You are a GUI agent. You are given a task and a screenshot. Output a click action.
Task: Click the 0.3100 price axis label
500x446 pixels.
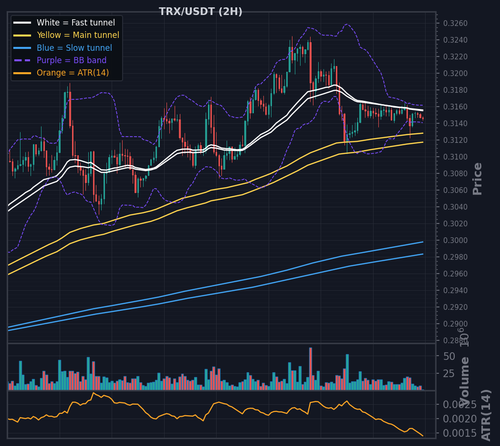tap(455, 157)
